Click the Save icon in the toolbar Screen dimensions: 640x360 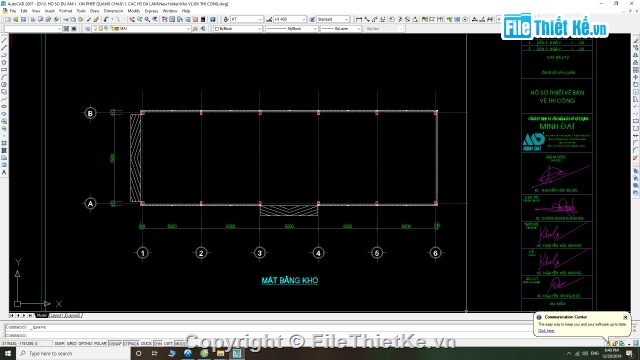(x=23, y=19)
